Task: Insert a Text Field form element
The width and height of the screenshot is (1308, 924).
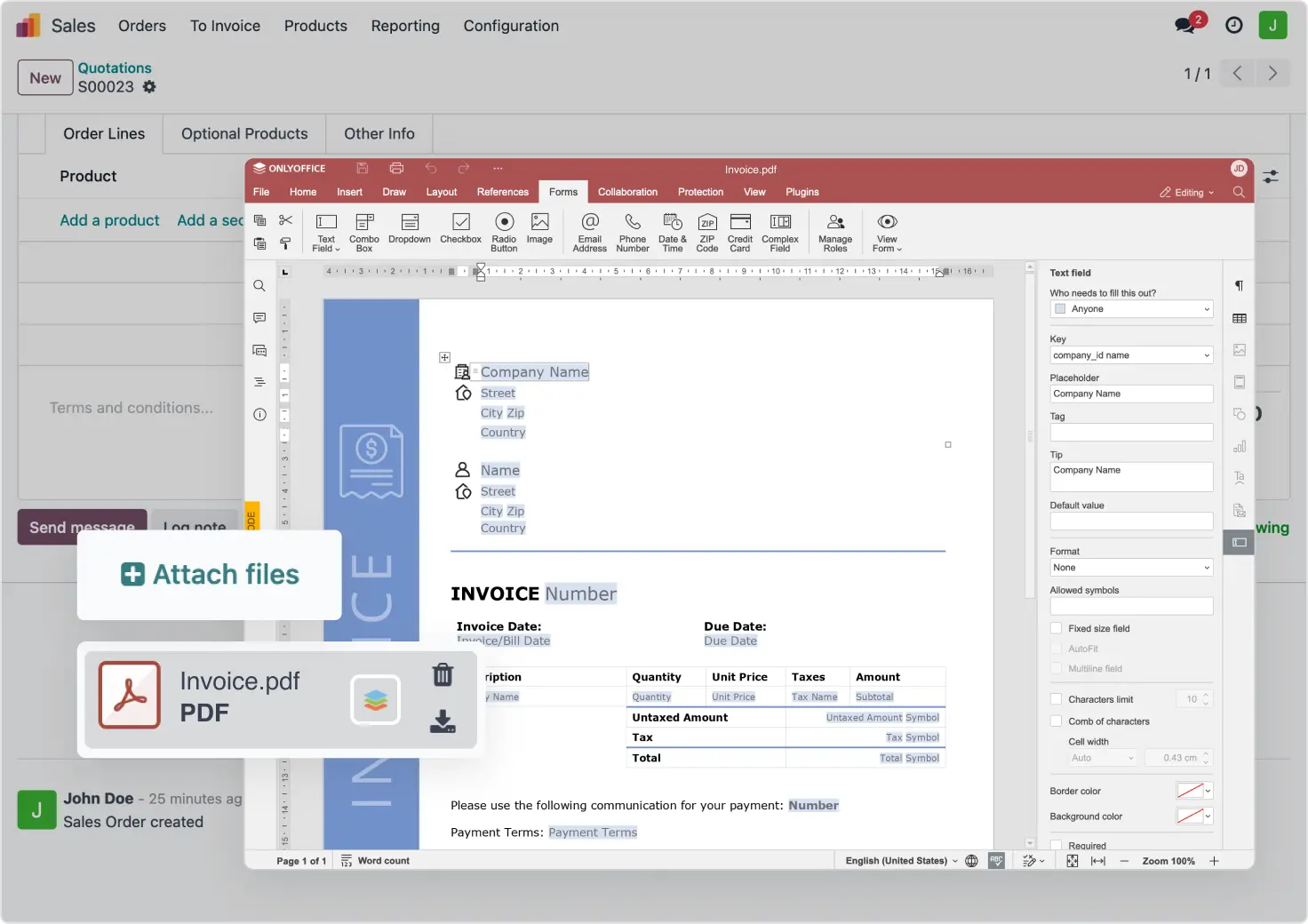Action: (326, 232)
